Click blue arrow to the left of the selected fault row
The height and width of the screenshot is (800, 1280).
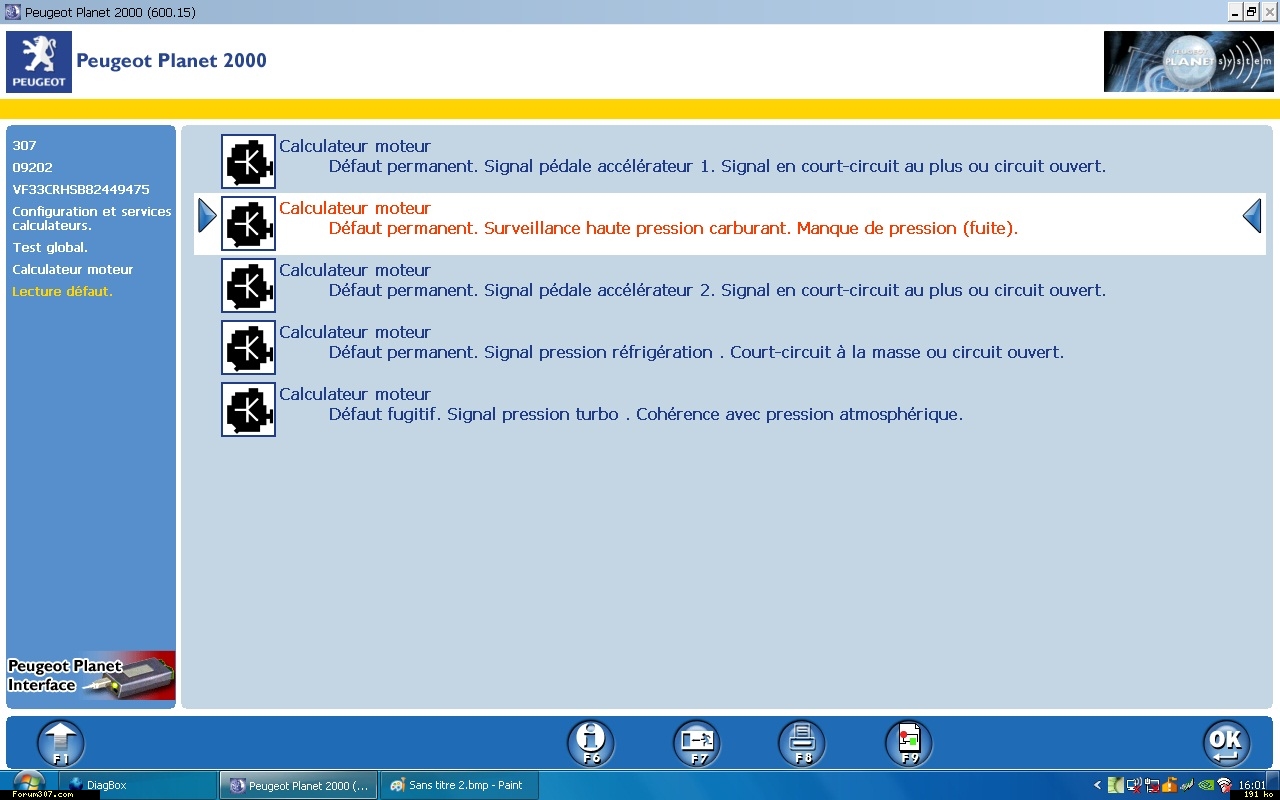point(207,216)
